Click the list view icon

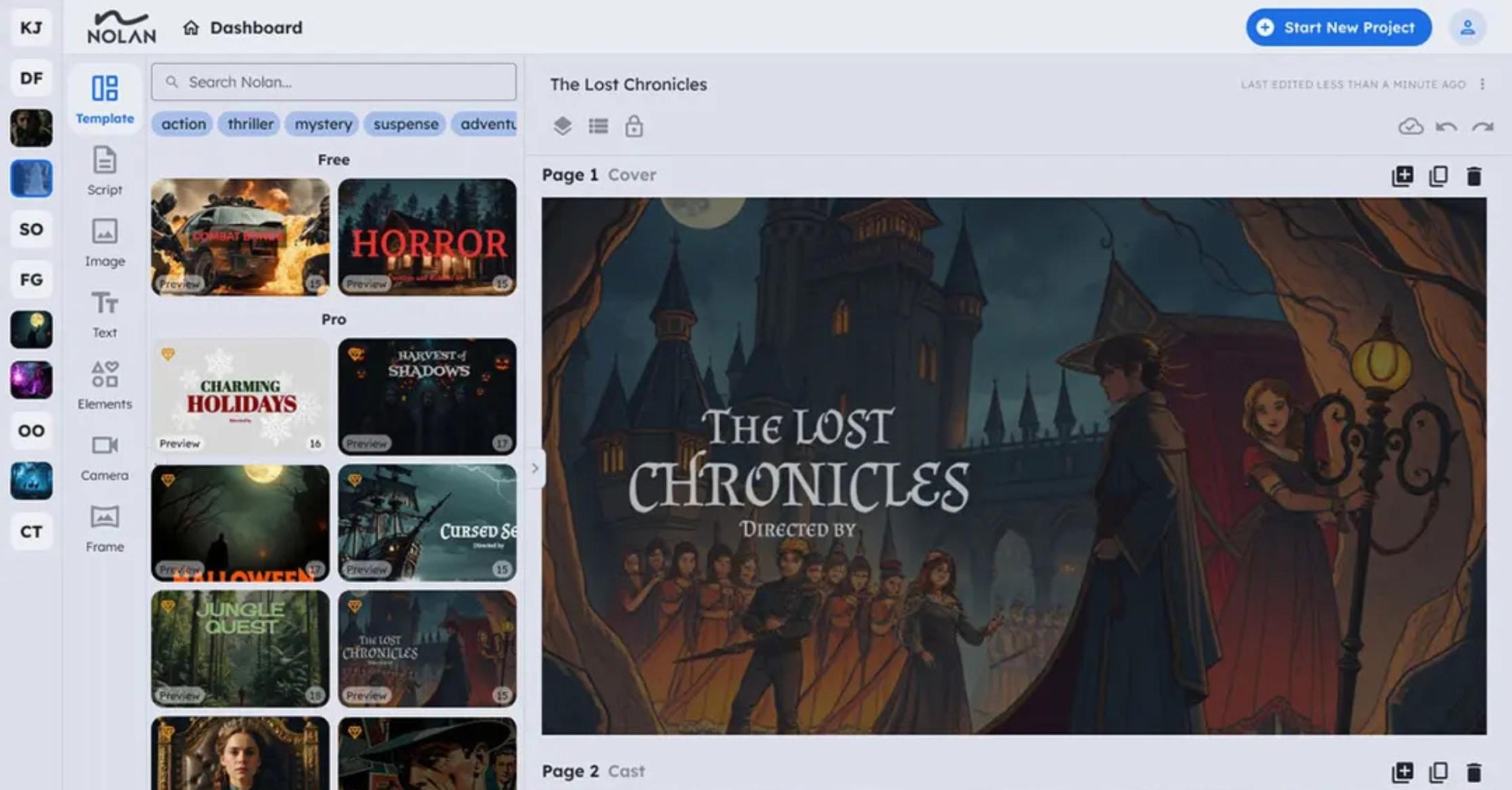click(x=598, y=126)
